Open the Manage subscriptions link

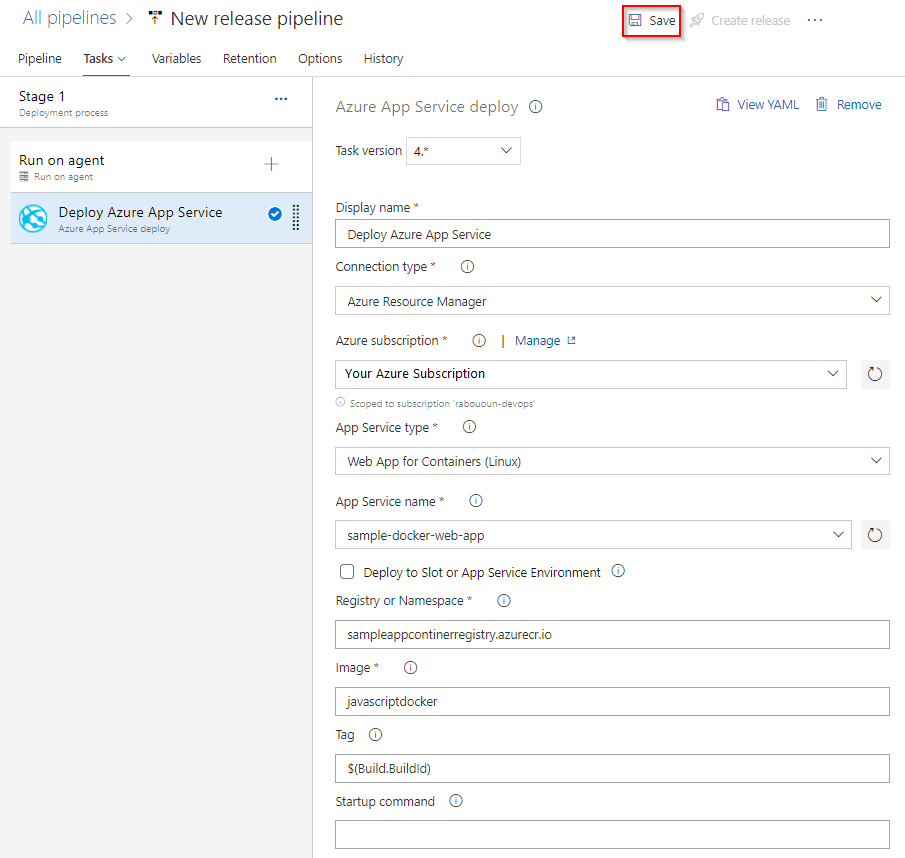(538, 340)
